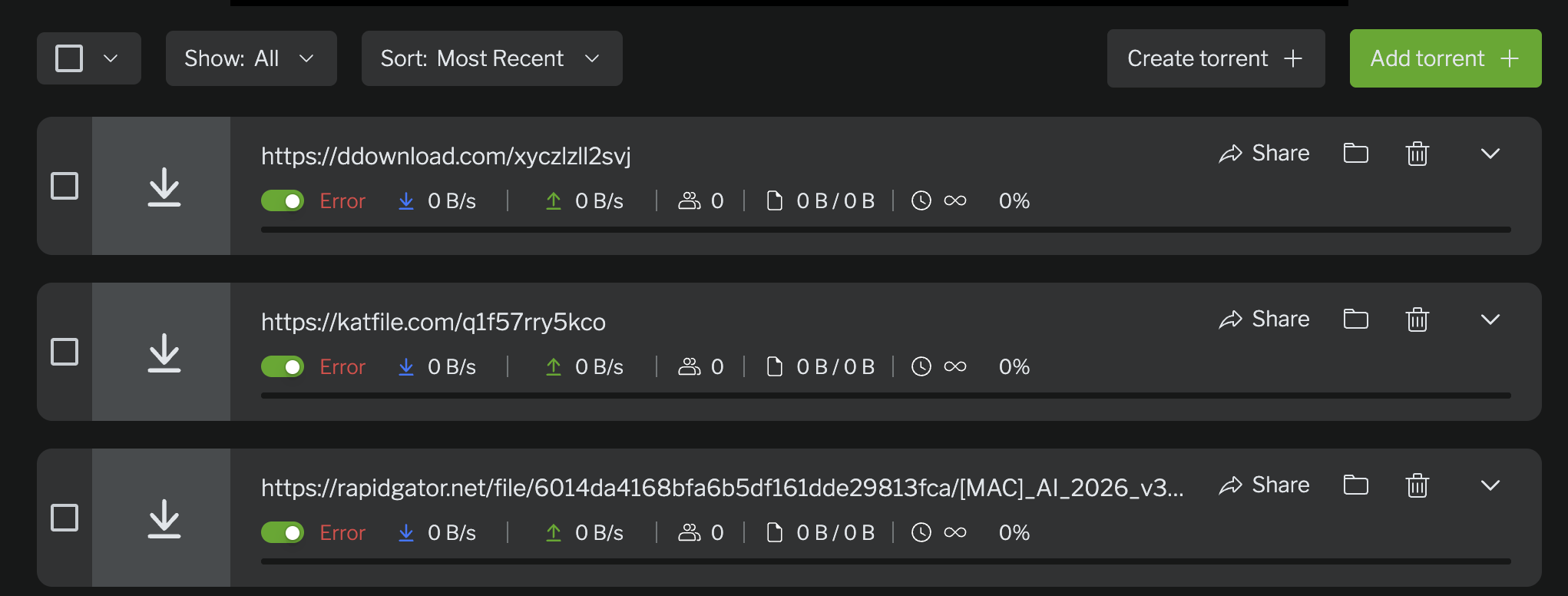Open folder icon for ddownload.com torrent
The width and height of the screenshot is (1568, 596).
coord(1355,154)
